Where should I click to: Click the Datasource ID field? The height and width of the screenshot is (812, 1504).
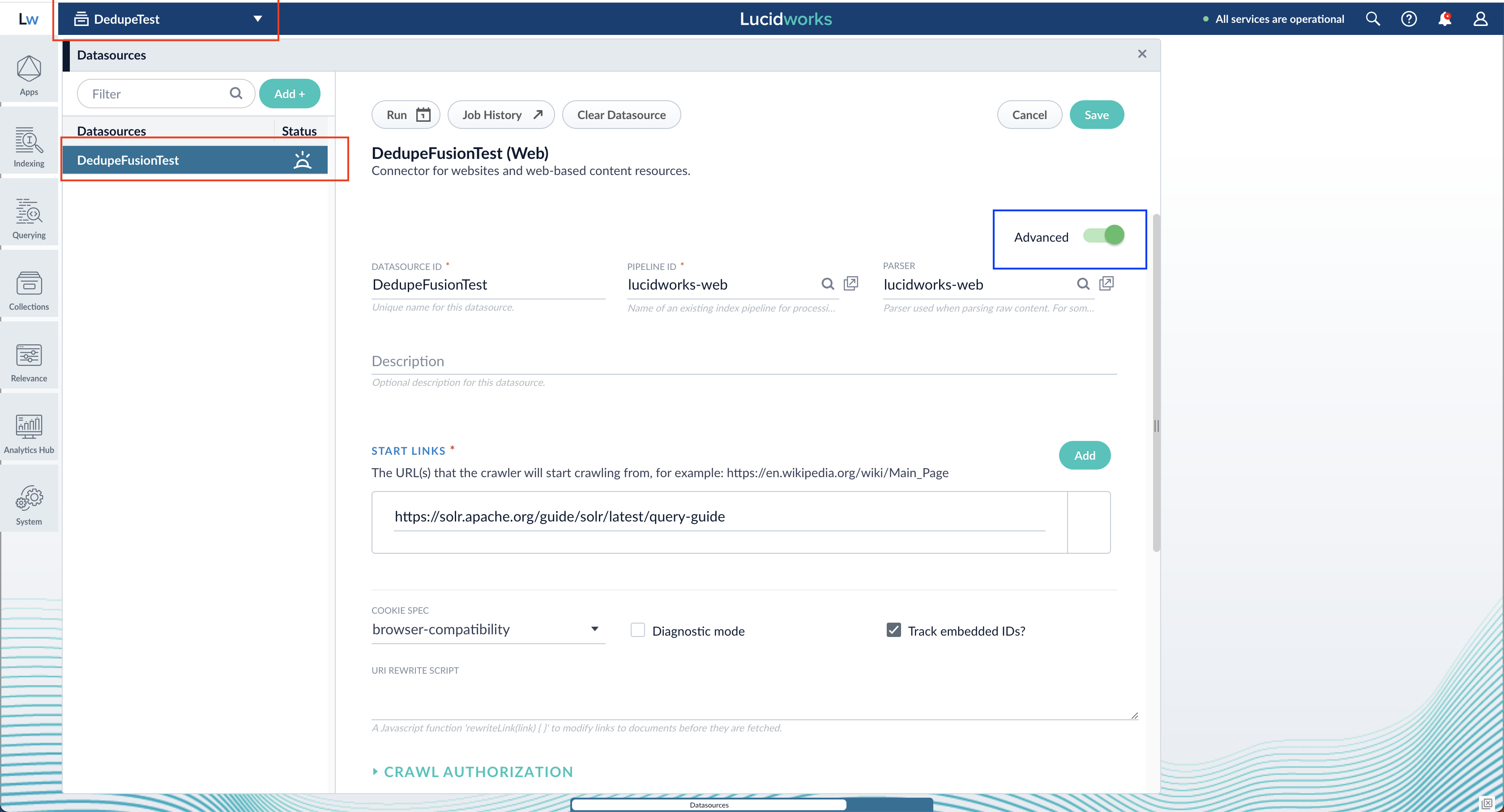tap(488, 285)
